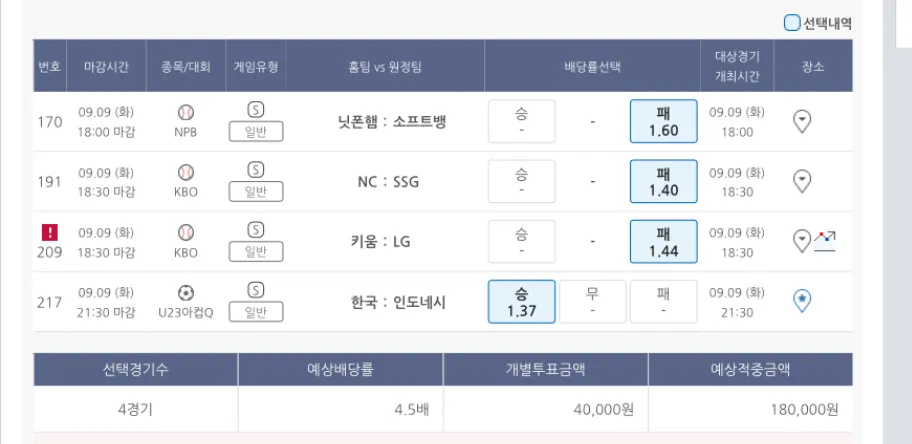The height and width of the screenshot is (444, 912).
Task: Click the 배당률선택 column header
Action: pos(592,66)
